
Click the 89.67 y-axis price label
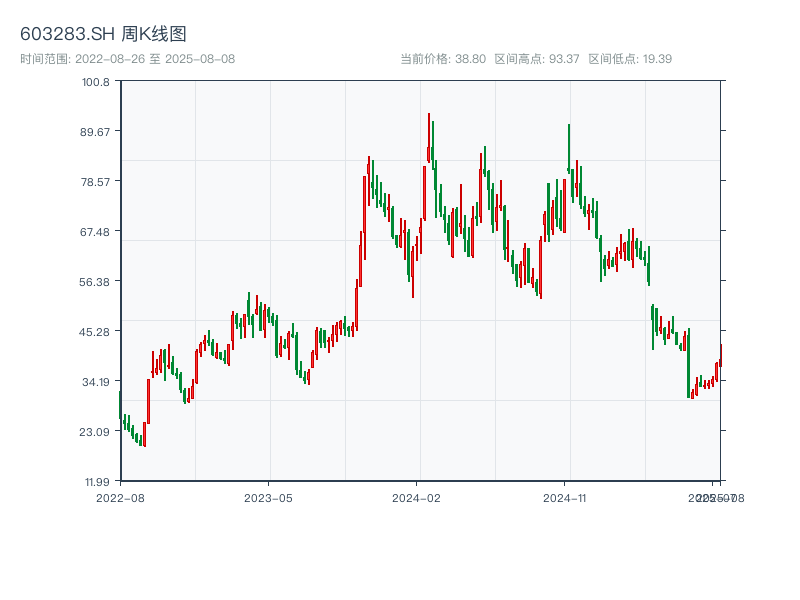point(96,132)
